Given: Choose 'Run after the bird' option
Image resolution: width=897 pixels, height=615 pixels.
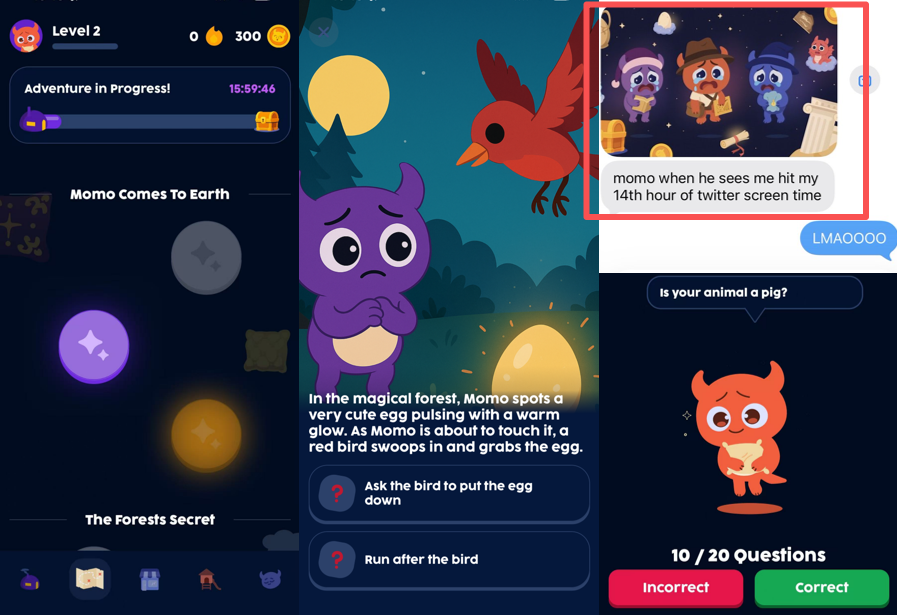Looking at the screenshot, I should [x=449, y=560].
